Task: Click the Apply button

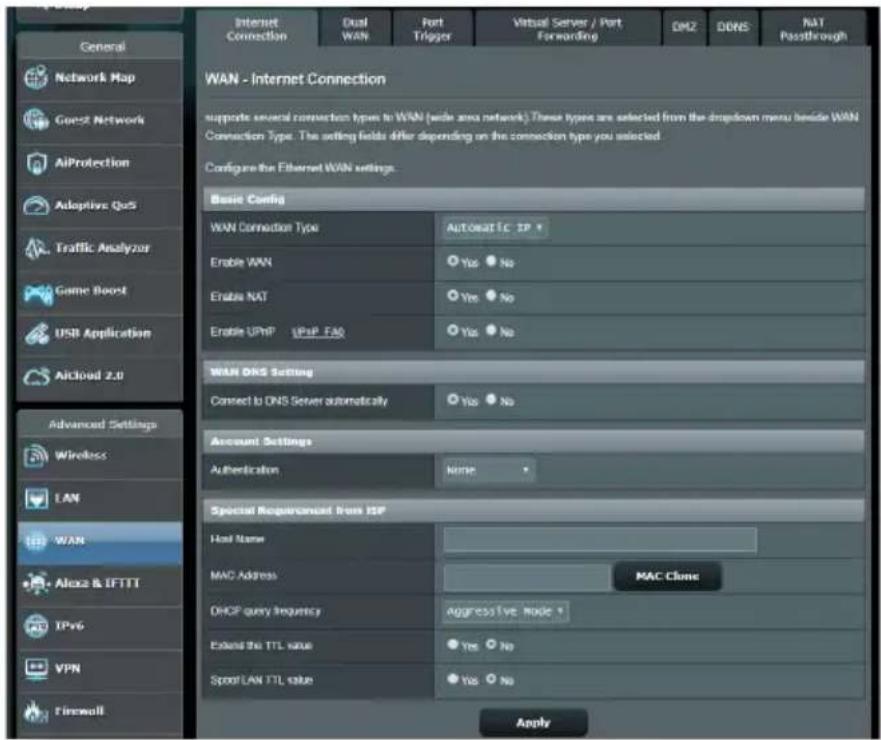Action: 533,723
